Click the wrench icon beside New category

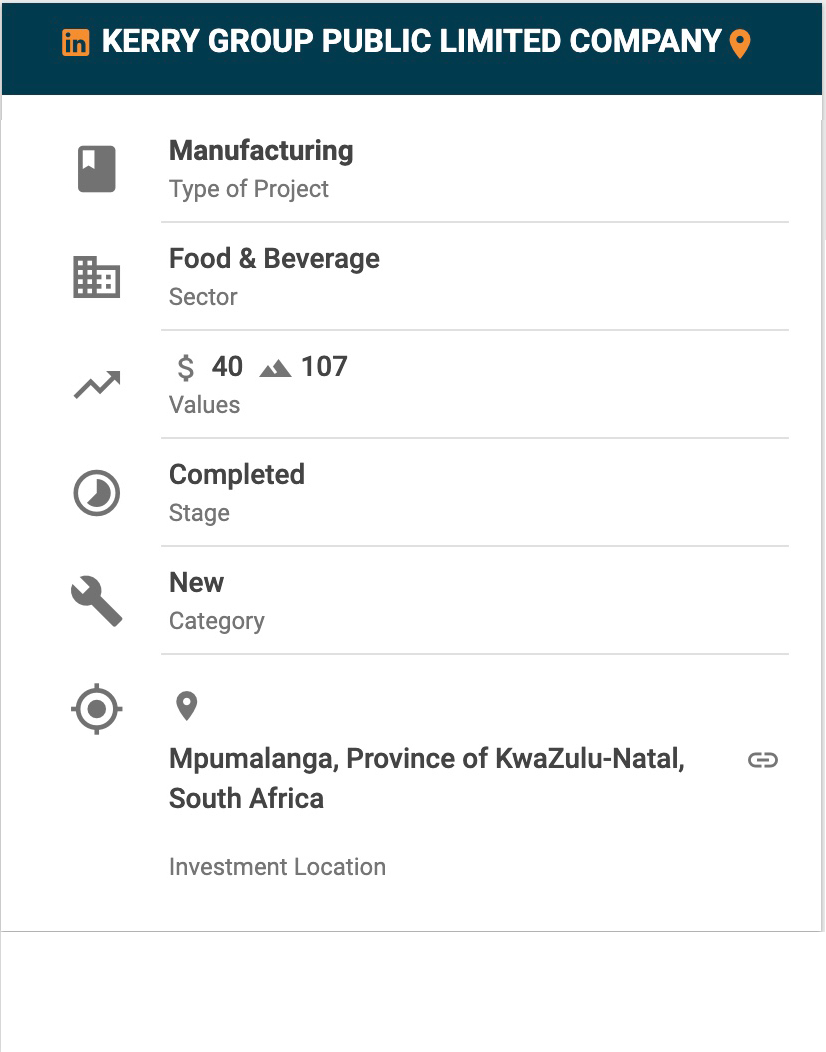97,601
